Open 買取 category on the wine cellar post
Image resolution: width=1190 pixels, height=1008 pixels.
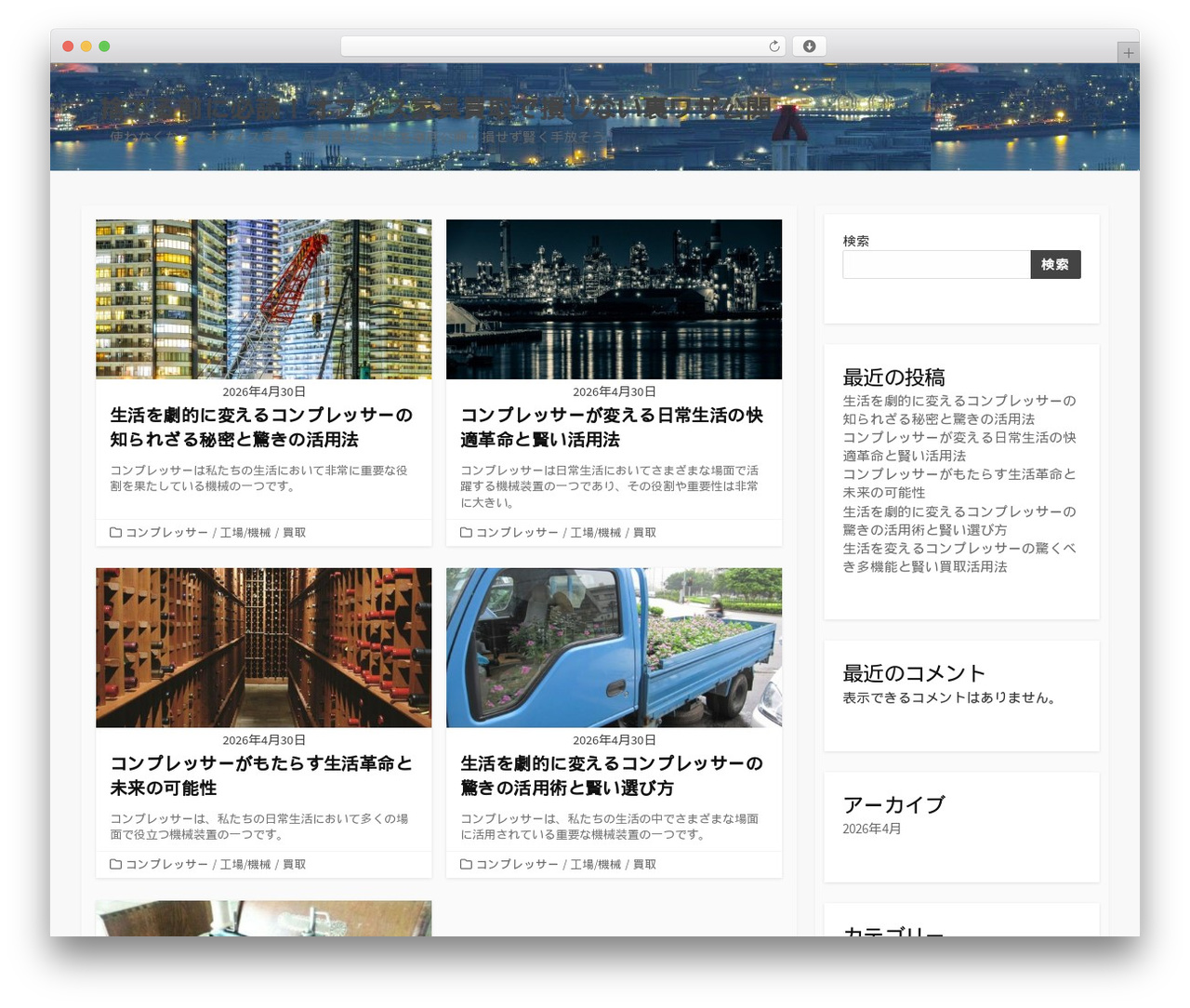295,865
